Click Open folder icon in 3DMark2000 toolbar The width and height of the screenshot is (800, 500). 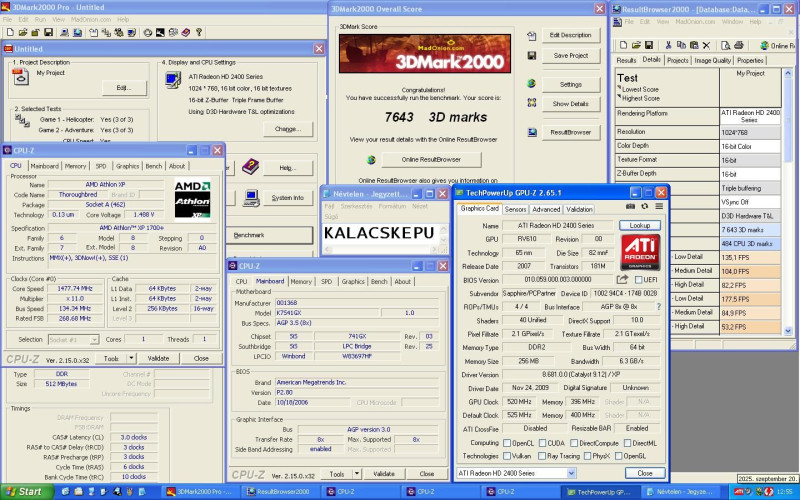[x=23, y=33]
